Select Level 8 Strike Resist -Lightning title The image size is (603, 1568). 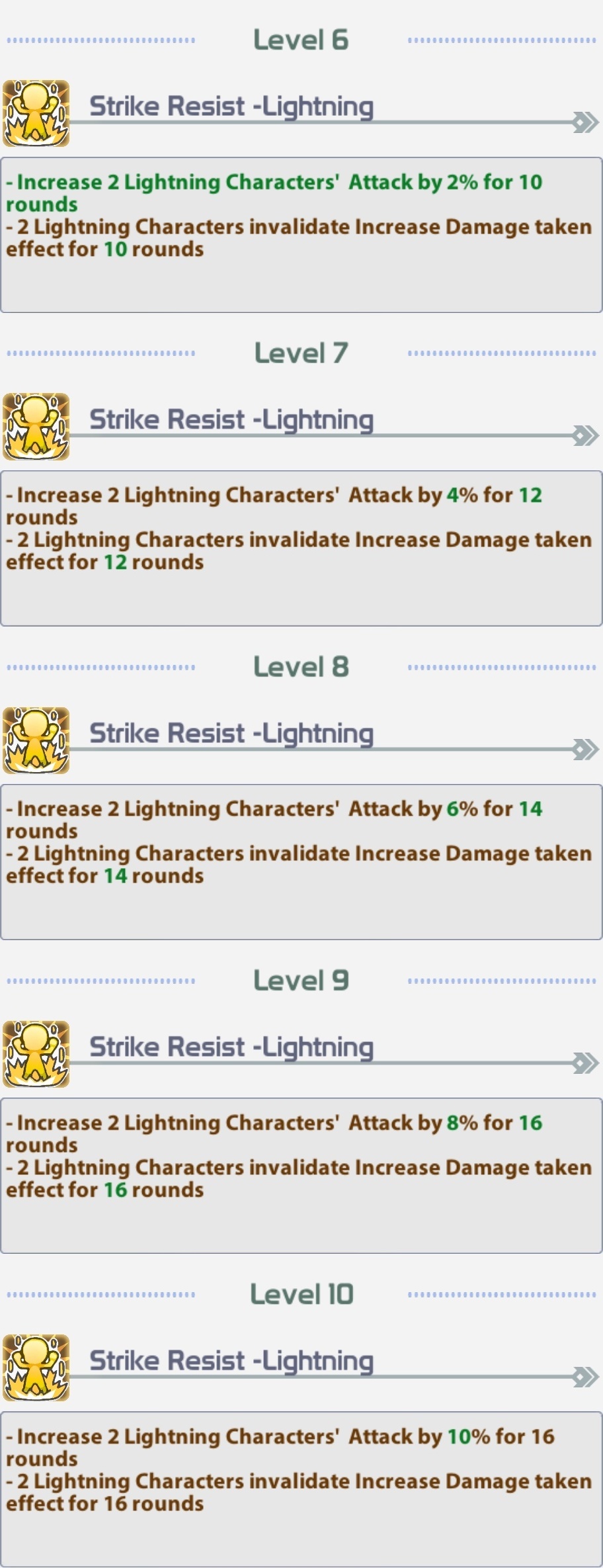tap(231, 734)
